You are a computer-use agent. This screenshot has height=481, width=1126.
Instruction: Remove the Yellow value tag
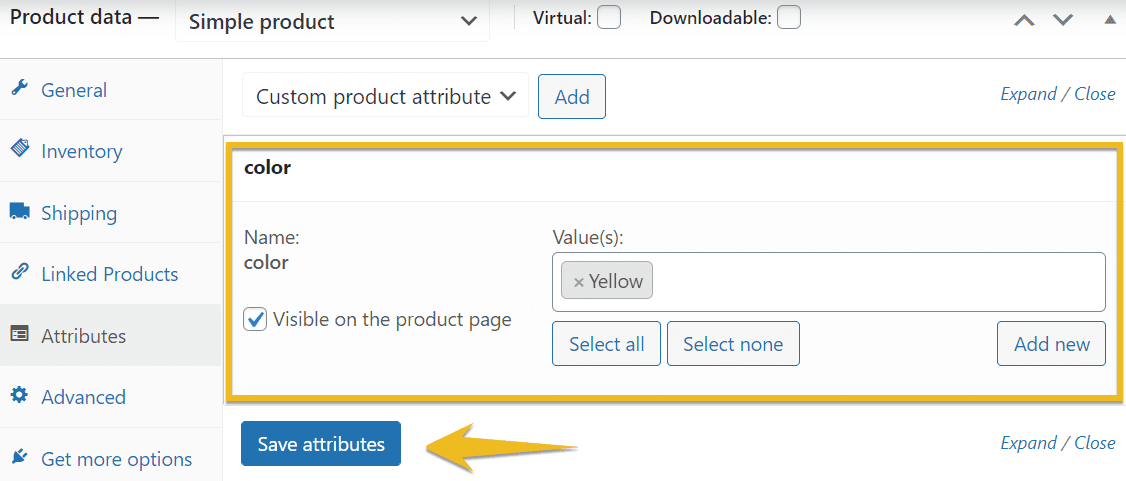coord(578,282)
